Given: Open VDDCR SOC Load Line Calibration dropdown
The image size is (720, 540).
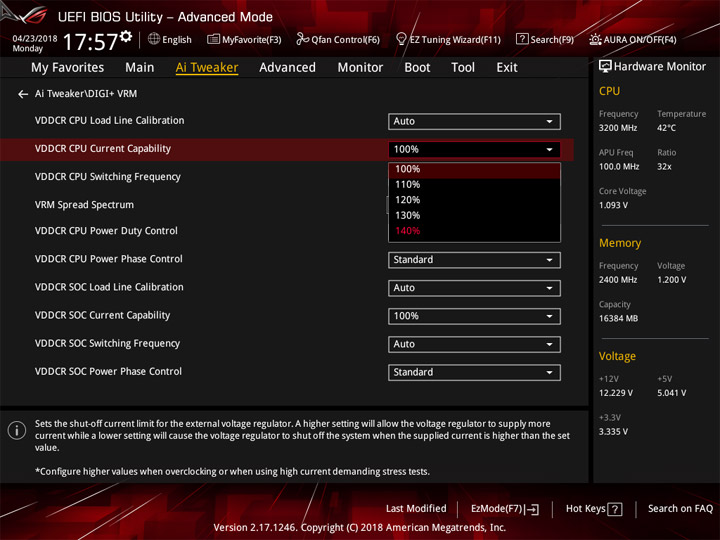Looking at the screenshot, I should pyautogui.click(x=474, y=288).
